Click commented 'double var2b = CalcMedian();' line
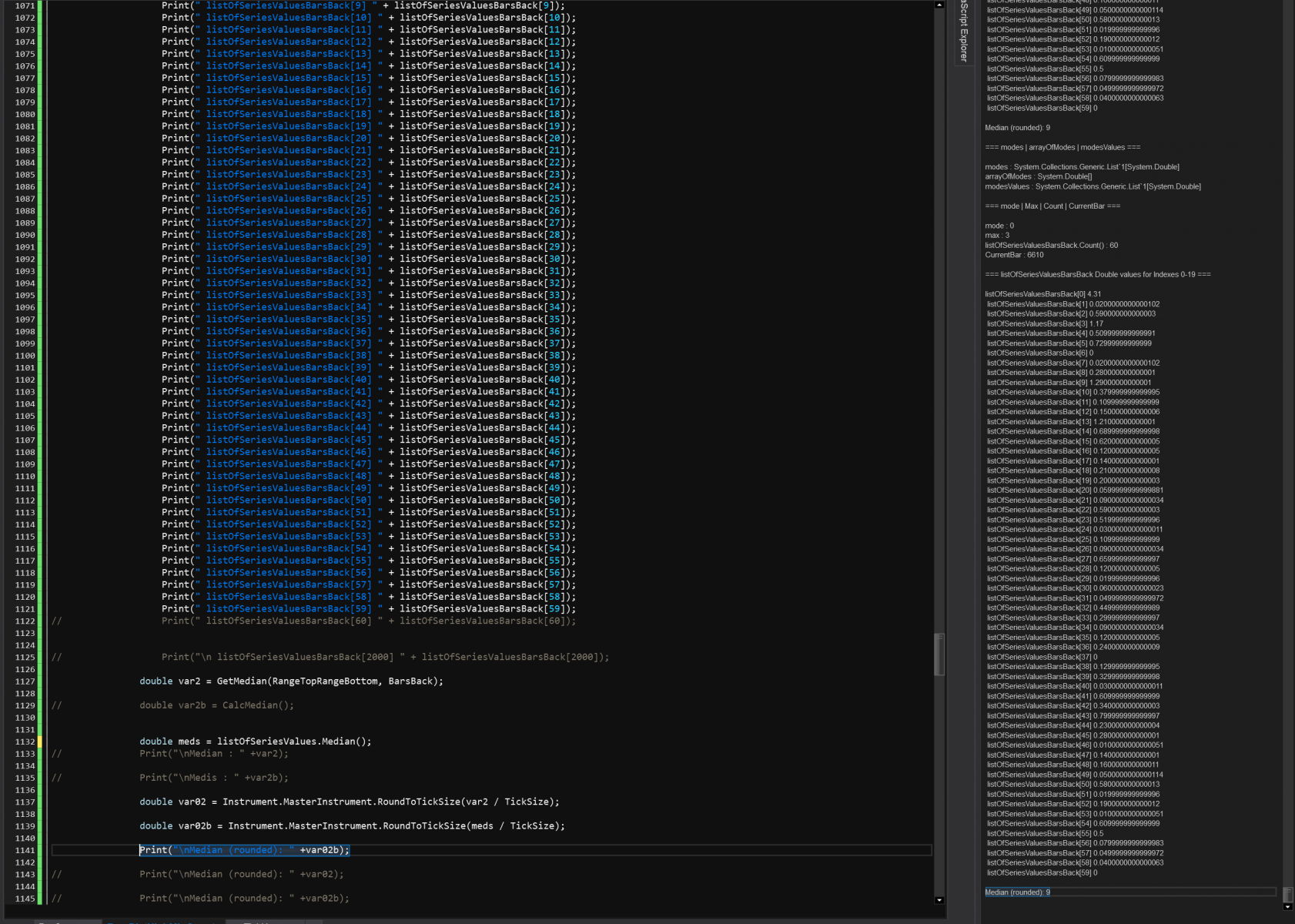Viewport: 1295px width, 924px height. coord(216,705)
